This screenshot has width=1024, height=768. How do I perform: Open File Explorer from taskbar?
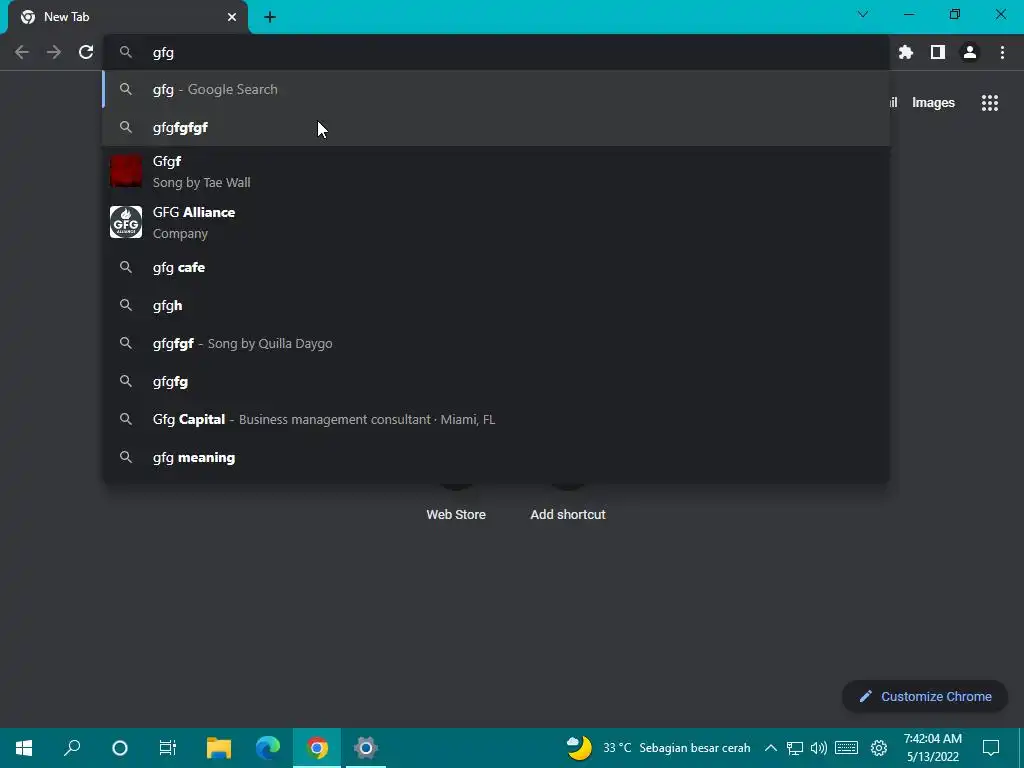pos(219,748)
